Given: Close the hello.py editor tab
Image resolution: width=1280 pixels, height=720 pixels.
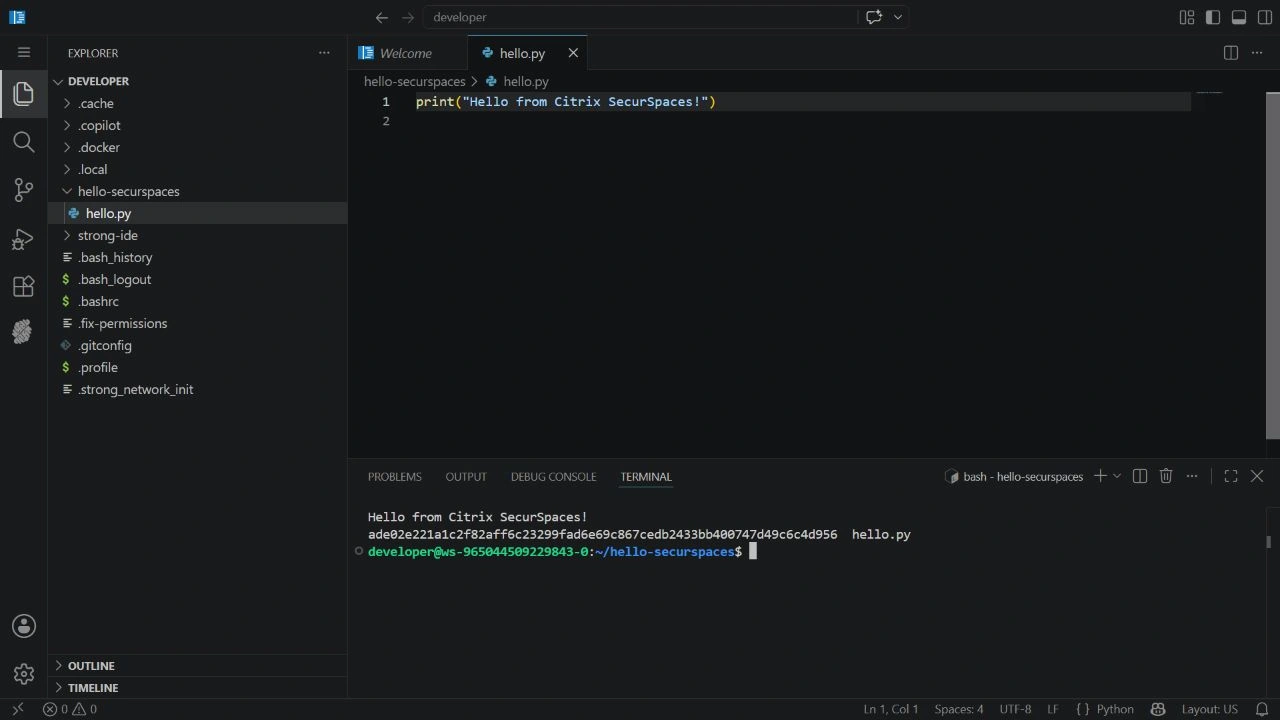Looking at the screenshot, I should [573, 53].
